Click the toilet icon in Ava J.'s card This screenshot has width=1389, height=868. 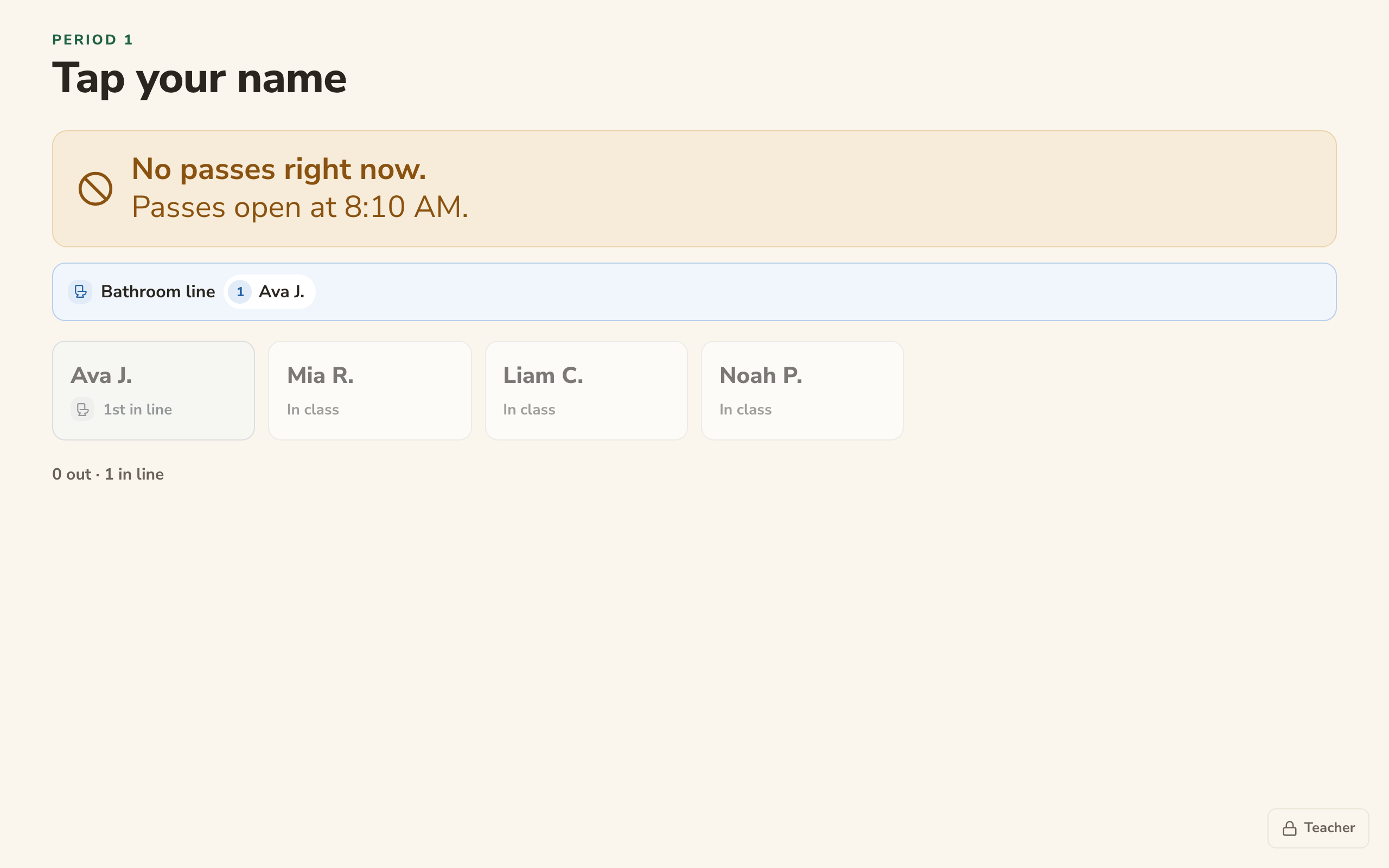pos(82,409)
